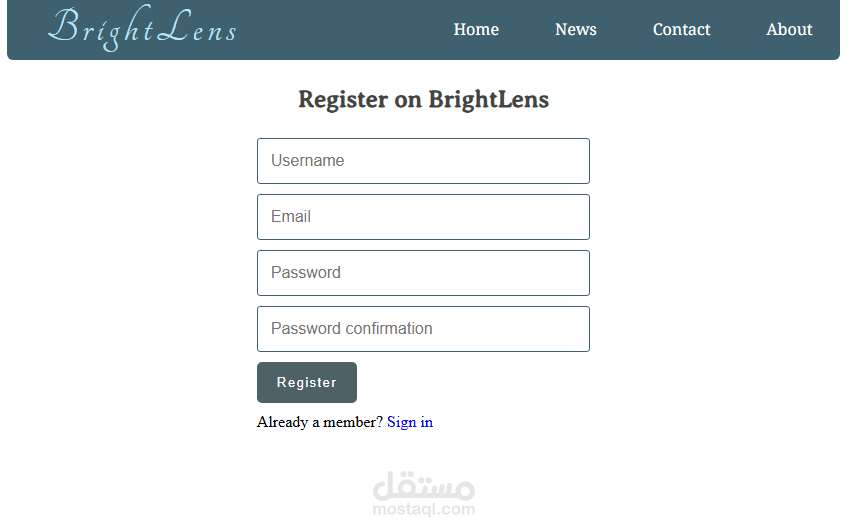Screen dimensions: 848x529
Task: Click the Arabic mostaql watermark logo
Action: click(423, 487)
